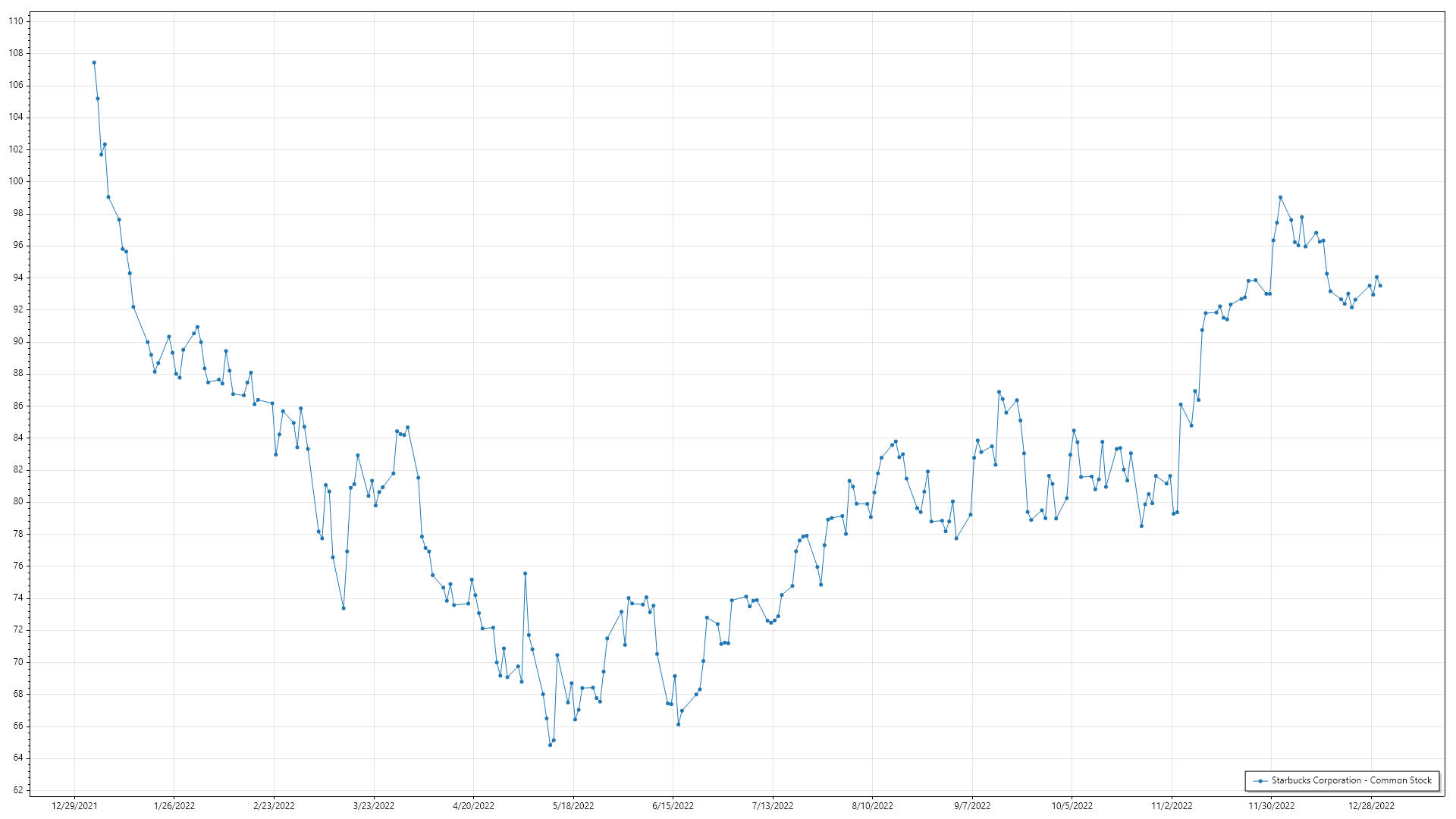Click the 110 y-axis value label

[x=16, y=21]
